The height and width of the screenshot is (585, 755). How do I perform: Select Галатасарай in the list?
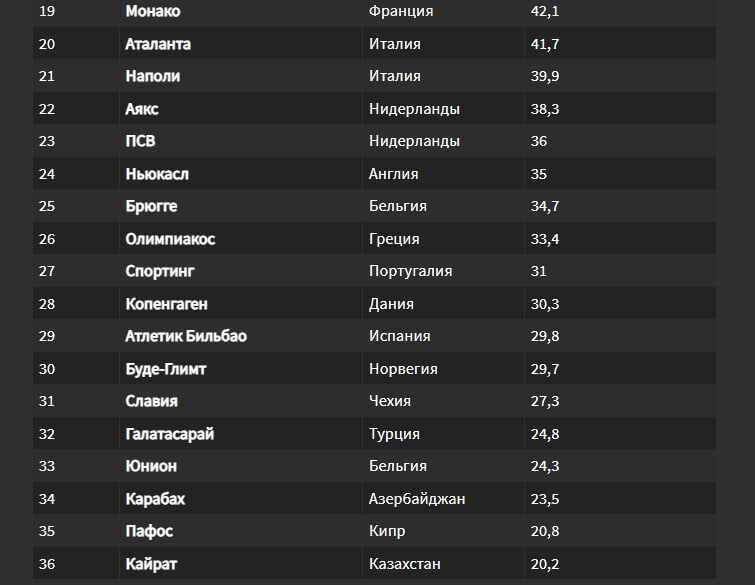coord(169,434)
